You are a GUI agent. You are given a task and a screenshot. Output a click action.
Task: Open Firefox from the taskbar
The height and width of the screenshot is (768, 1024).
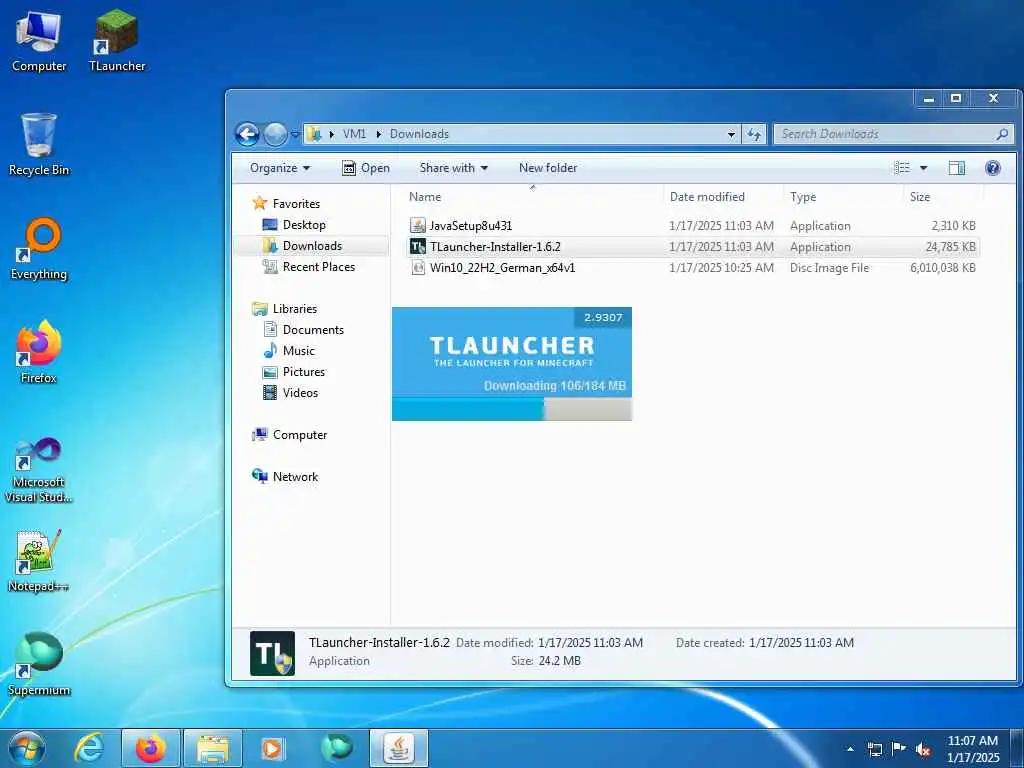pyautogui.click(x=151, y=748)
